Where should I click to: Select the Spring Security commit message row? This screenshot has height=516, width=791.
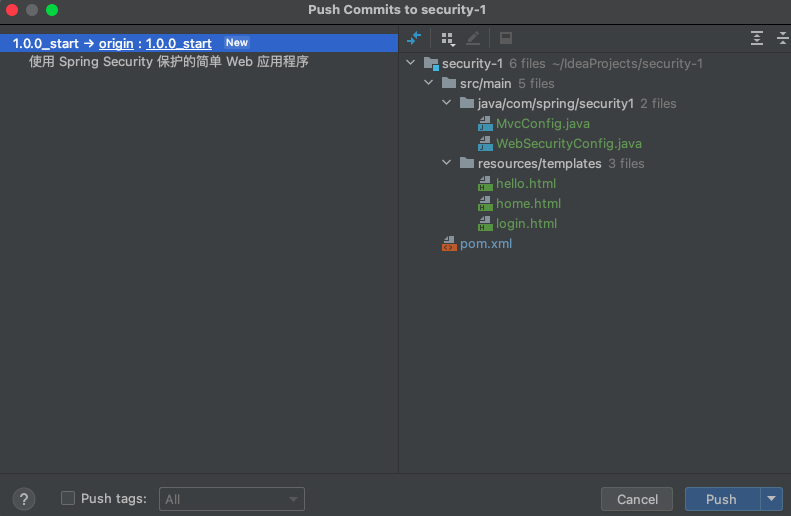(x=168, y=62)
